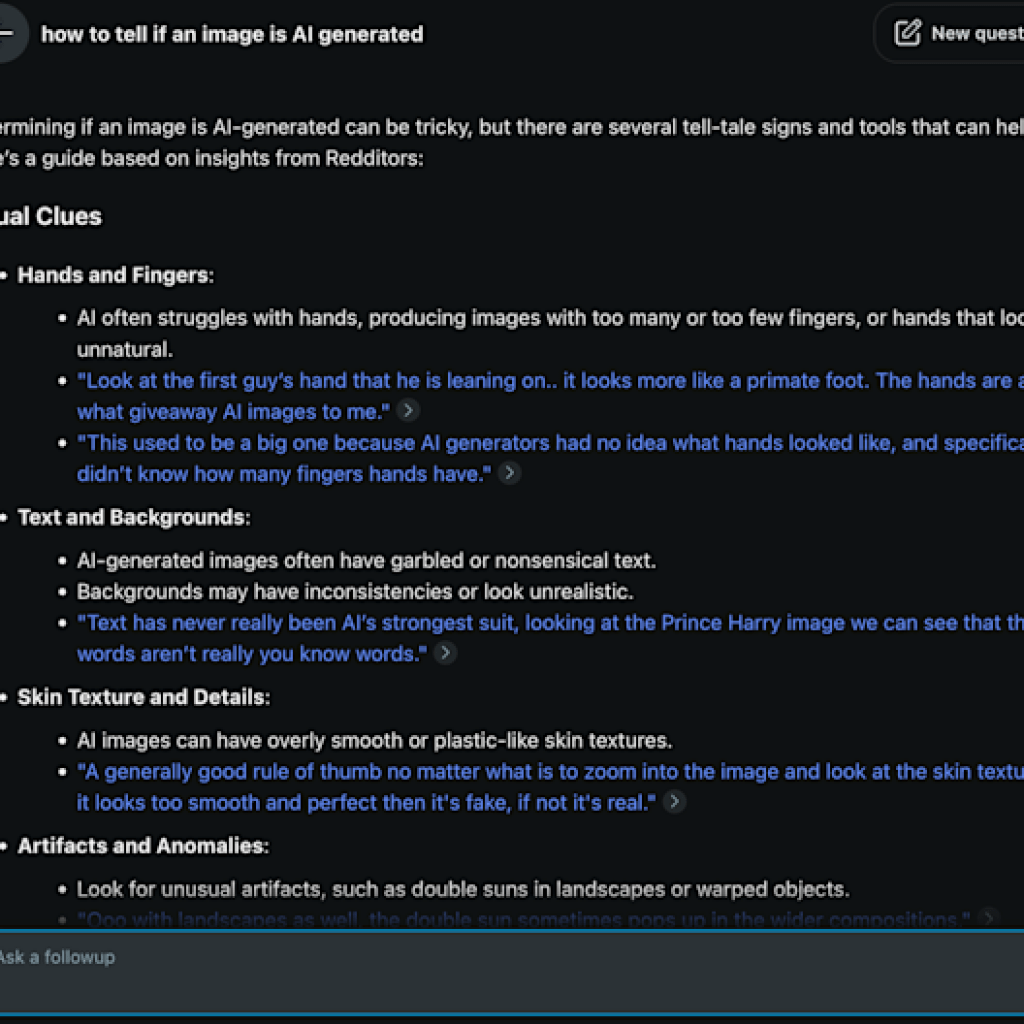This screenshot has height=1024, width=1024.
Task: Click the Ask a followup input field
Action: [300, 958]
